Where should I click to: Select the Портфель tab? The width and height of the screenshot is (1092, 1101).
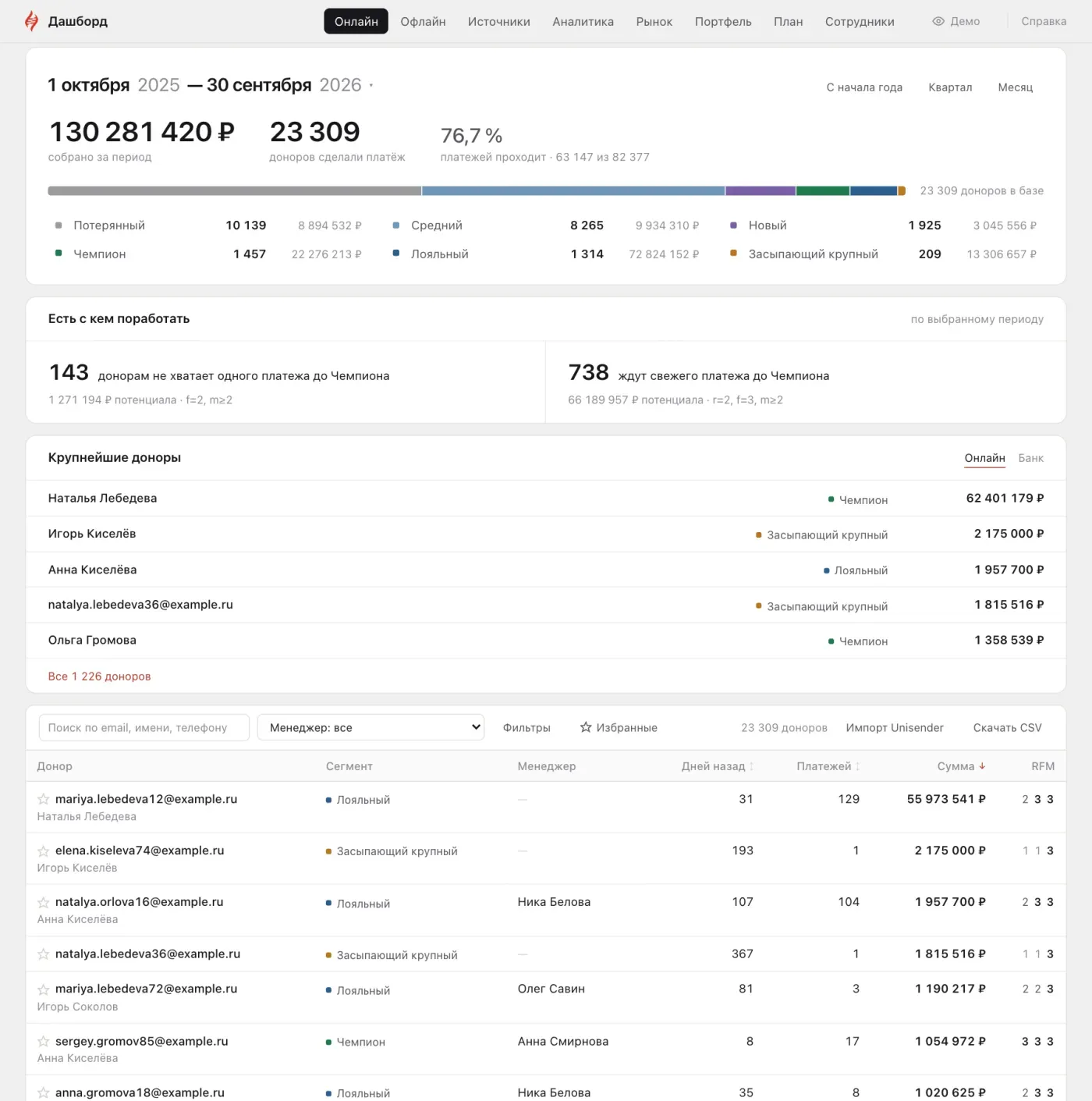(723, 22)
